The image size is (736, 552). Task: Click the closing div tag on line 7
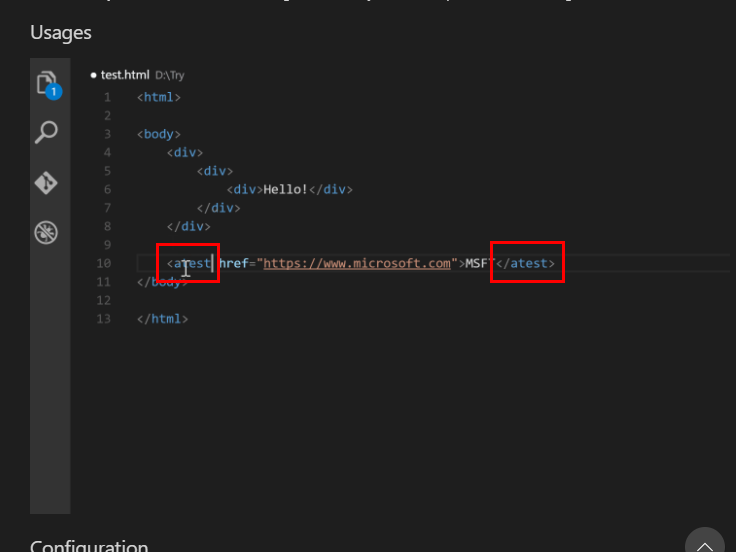click(x=219, y=208)
